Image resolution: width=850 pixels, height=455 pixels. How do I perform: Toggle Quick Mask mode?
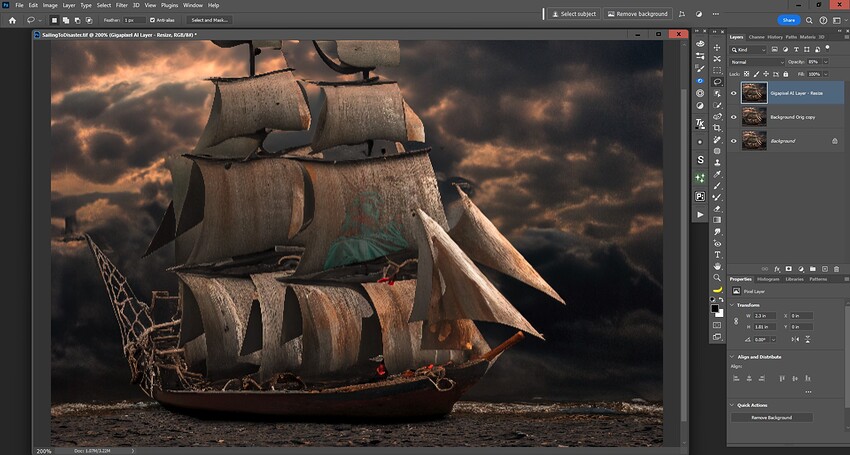coord(717,325)
